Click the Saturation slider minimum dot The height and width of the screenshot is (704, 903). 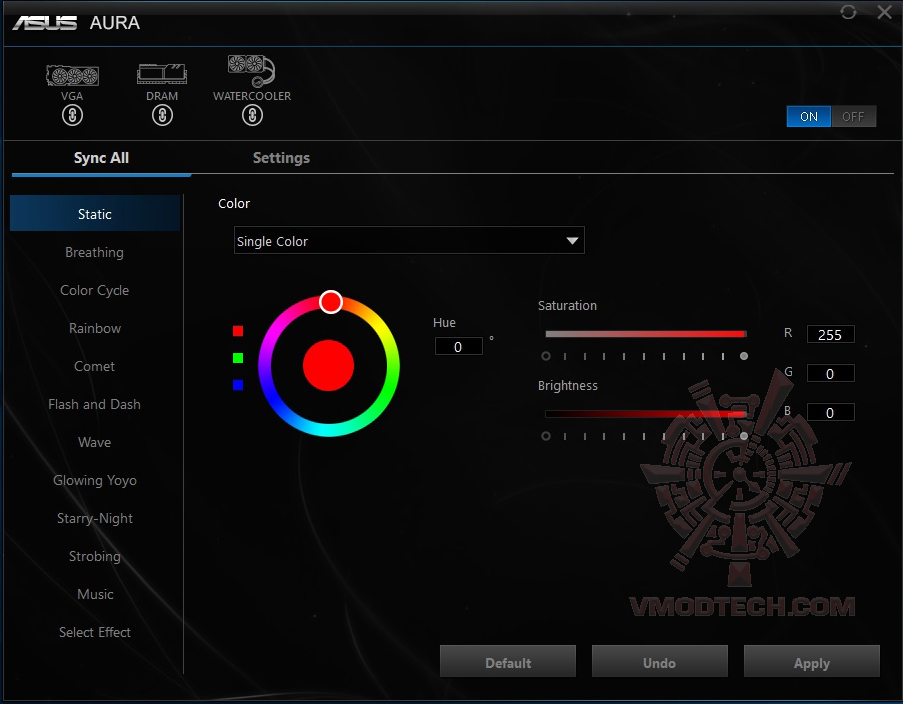tap(546, 356)
